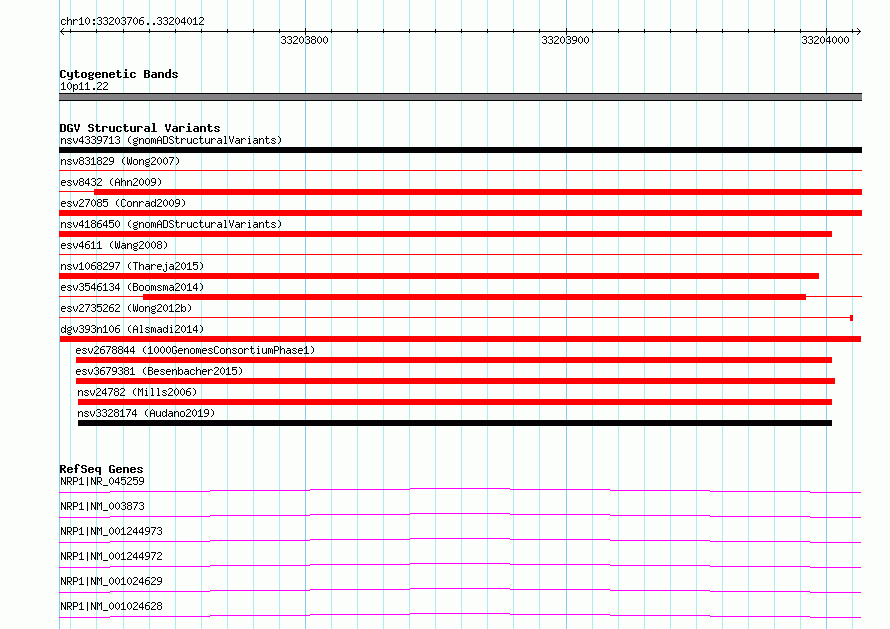Select the black nsv3328174 variant bar
The width and height of the screenshot is (890, 629).
[455, 423]
